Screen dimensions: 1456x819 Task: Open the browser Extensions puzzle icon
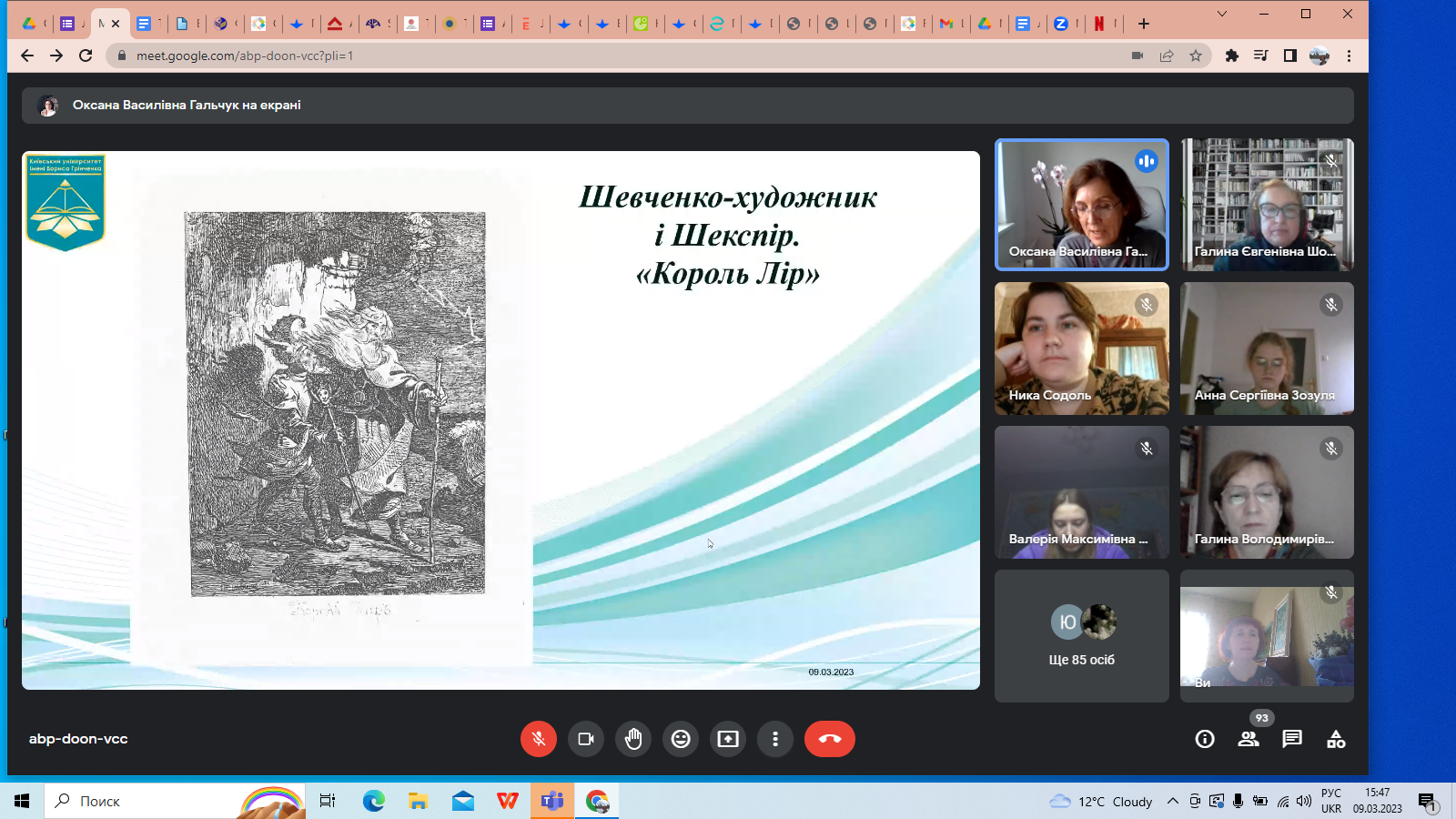point(1232,56)
